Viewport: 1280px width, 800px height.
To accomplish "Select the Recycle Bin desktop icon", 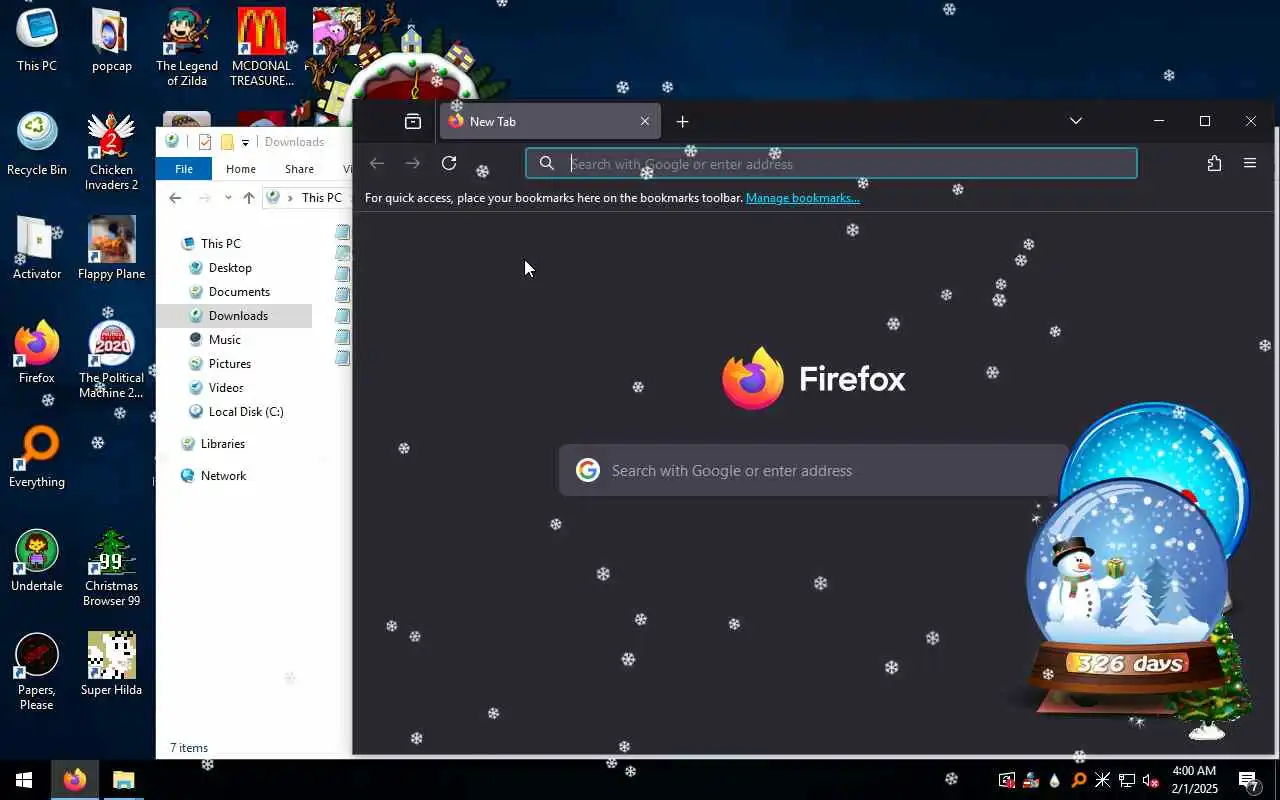I will 37,144.
